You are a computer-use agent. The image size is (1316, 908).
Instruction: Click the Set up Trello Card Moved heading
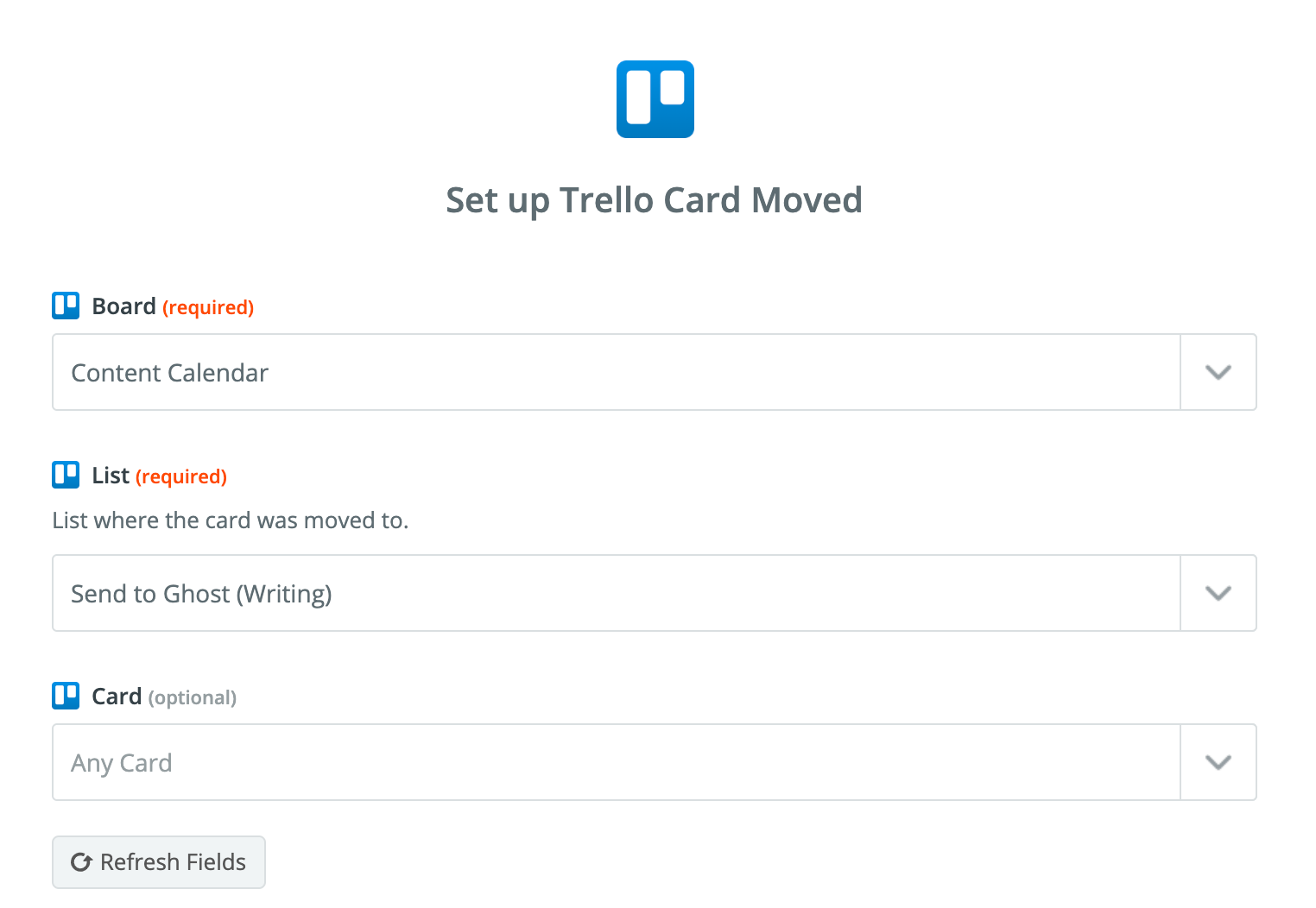click(654, 200)
